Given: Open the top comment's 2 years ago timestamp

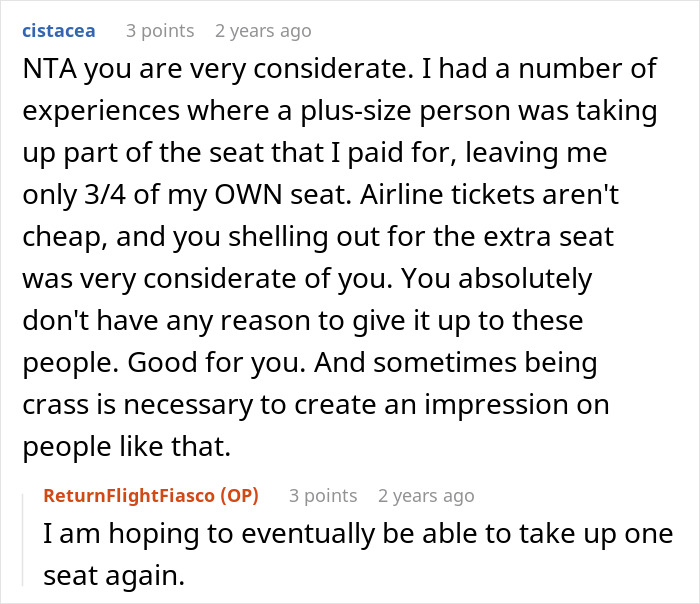Looking at the screenshot, I should coord(263,31).
